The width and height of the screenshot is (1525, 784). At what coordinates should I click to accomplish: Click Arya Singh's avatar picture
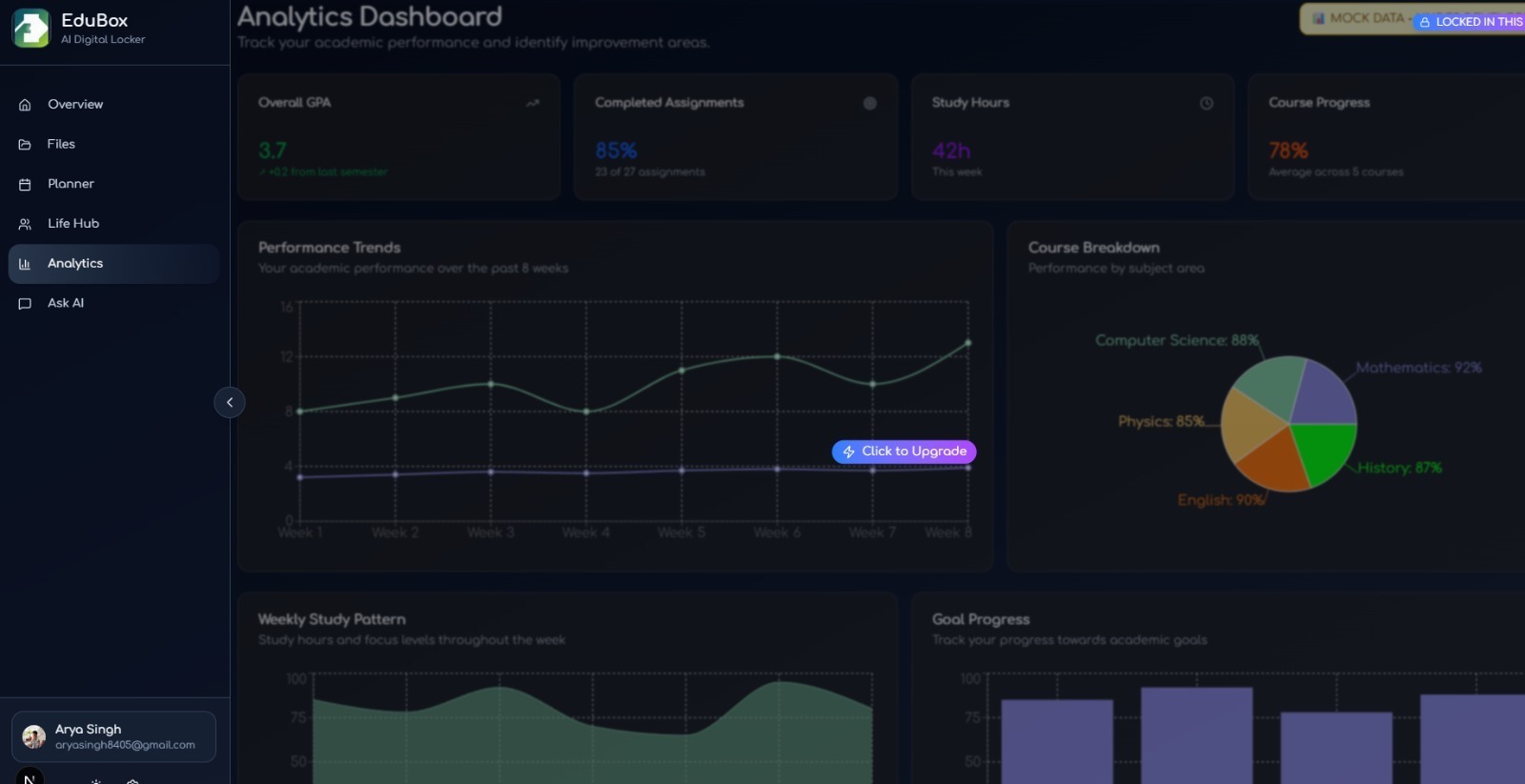(x=34, y=736)
